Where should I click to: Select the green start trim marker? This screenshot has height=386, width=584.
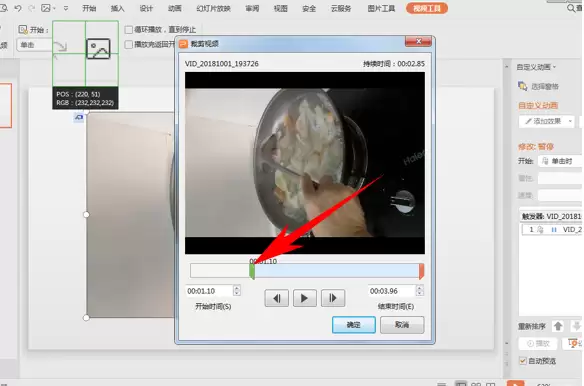tap(252, 271)
